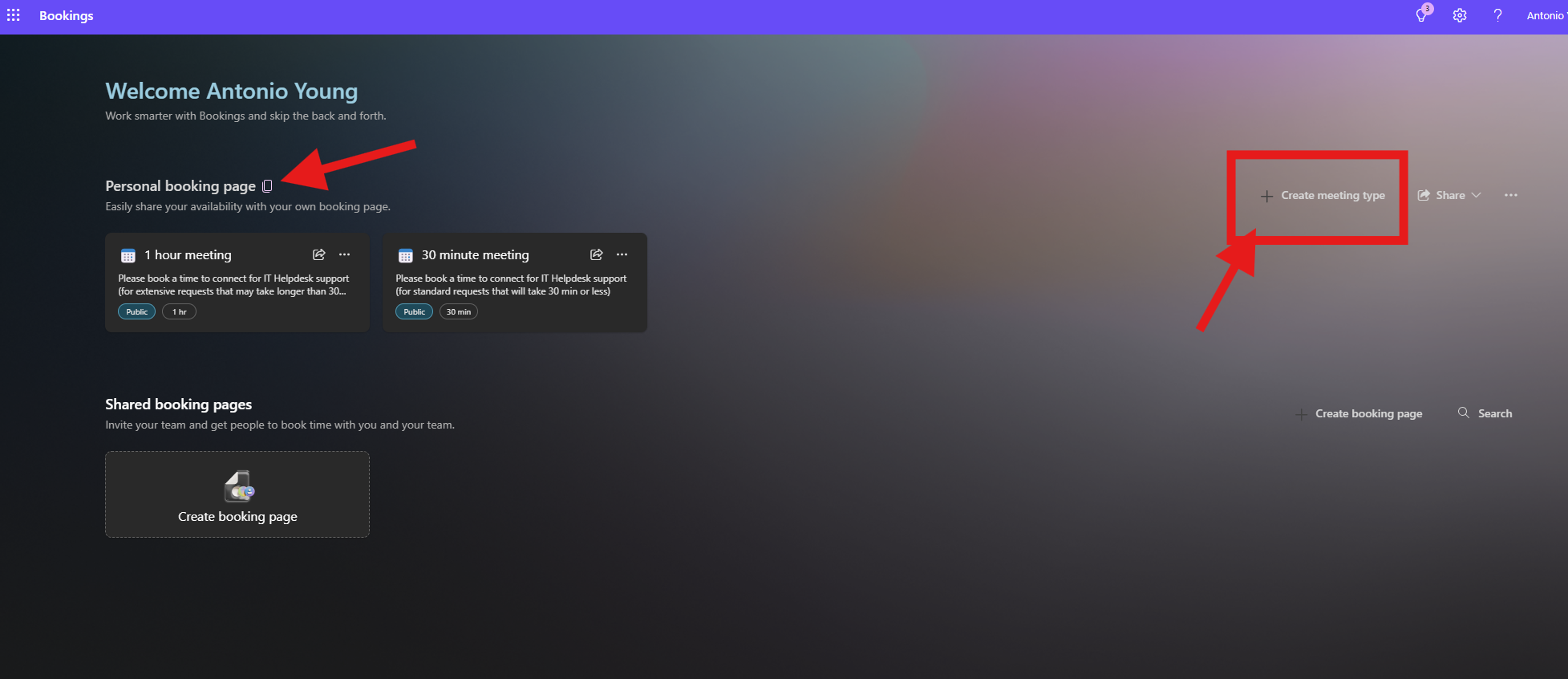Open the help question mark icon
Screen dimensions: 1568x679
click(x=1497, y=15)
